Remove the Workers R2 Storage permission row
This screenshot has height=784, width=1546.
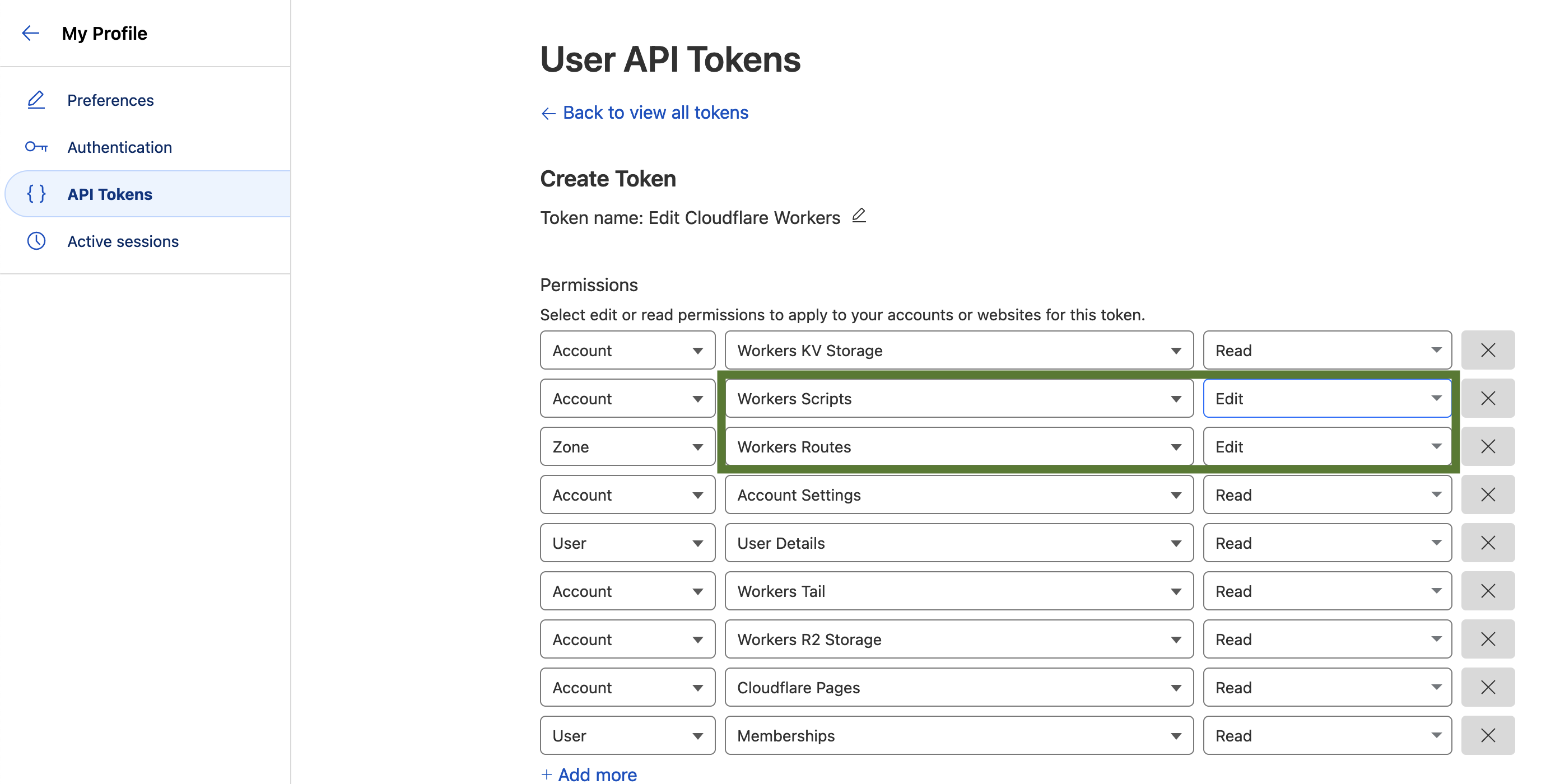click(1488, 639)
